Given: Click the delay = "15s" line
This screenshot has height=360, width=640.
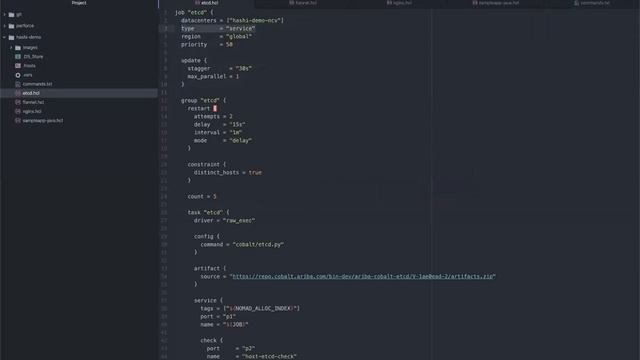Looking at the screenshot, I should (x=220, y=124).
